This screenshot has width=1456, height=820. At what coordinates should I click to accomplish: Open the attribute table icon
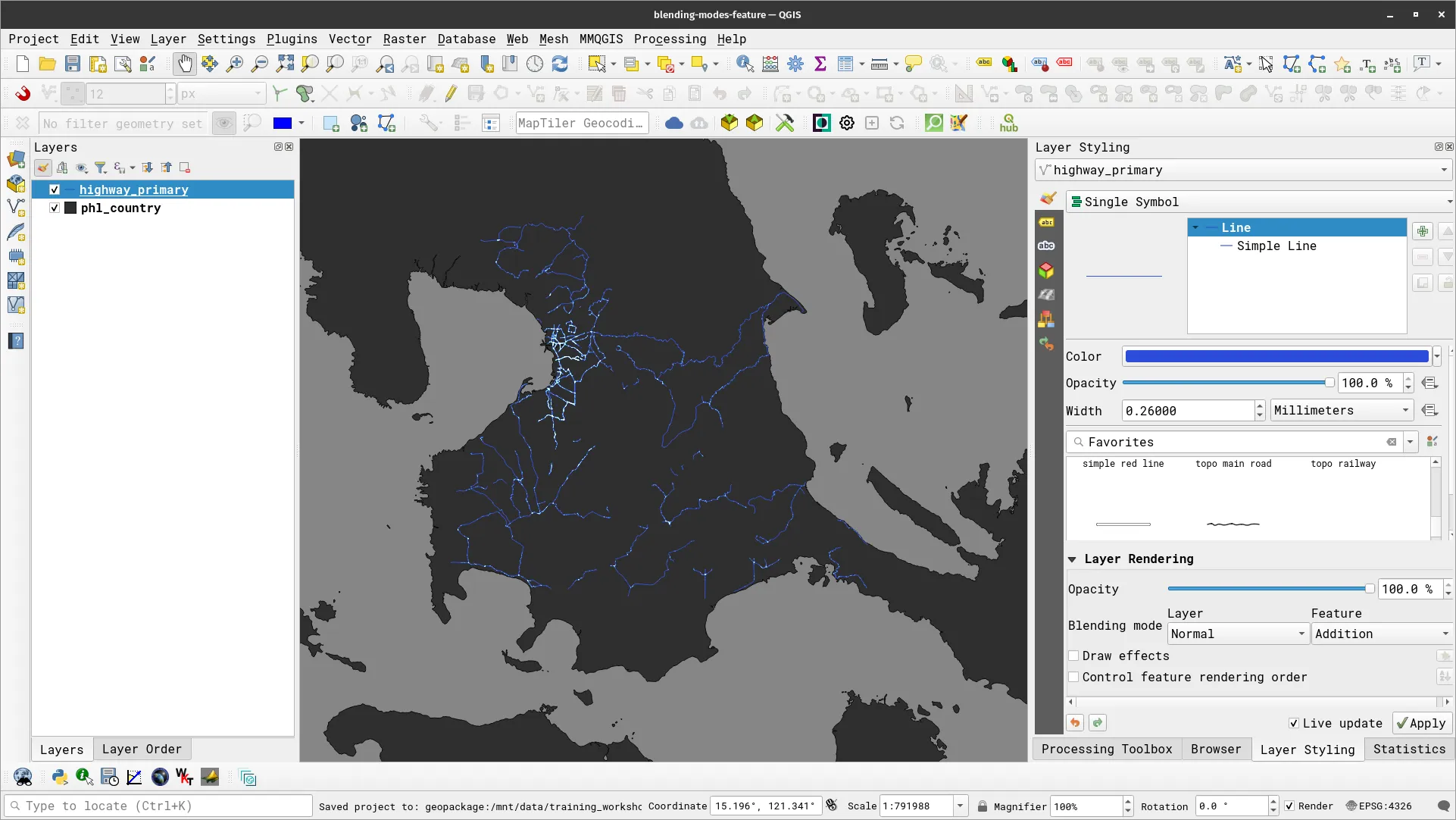tap(844, 64)
